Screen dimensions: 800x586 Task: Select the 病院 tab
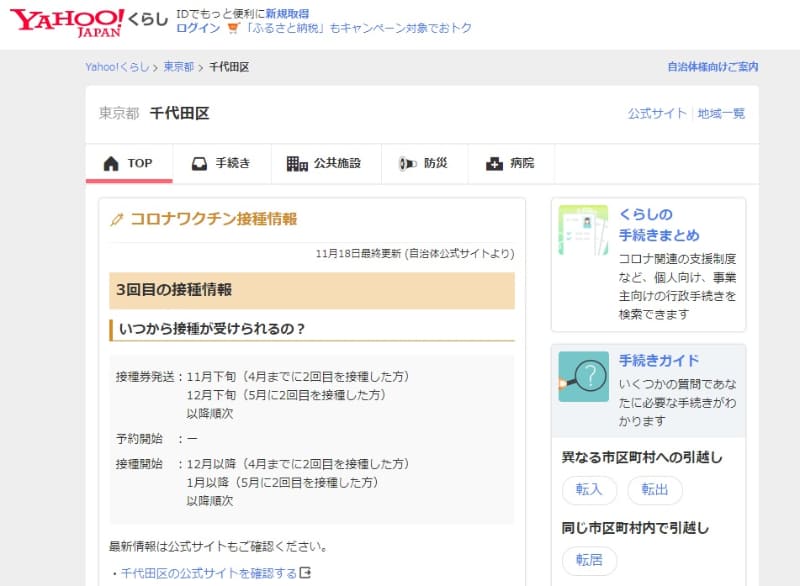(511, 164)
